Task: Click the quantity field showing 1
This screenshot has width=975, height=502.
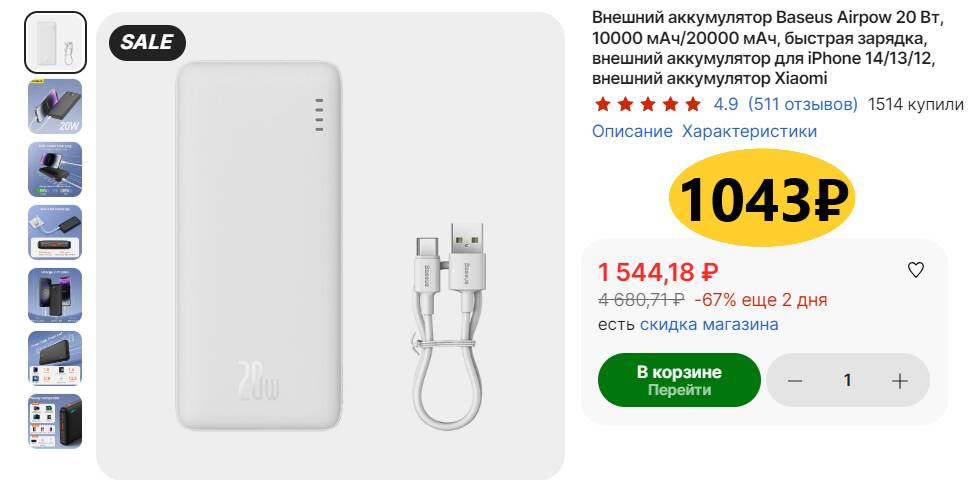Action: pos(847,380)
